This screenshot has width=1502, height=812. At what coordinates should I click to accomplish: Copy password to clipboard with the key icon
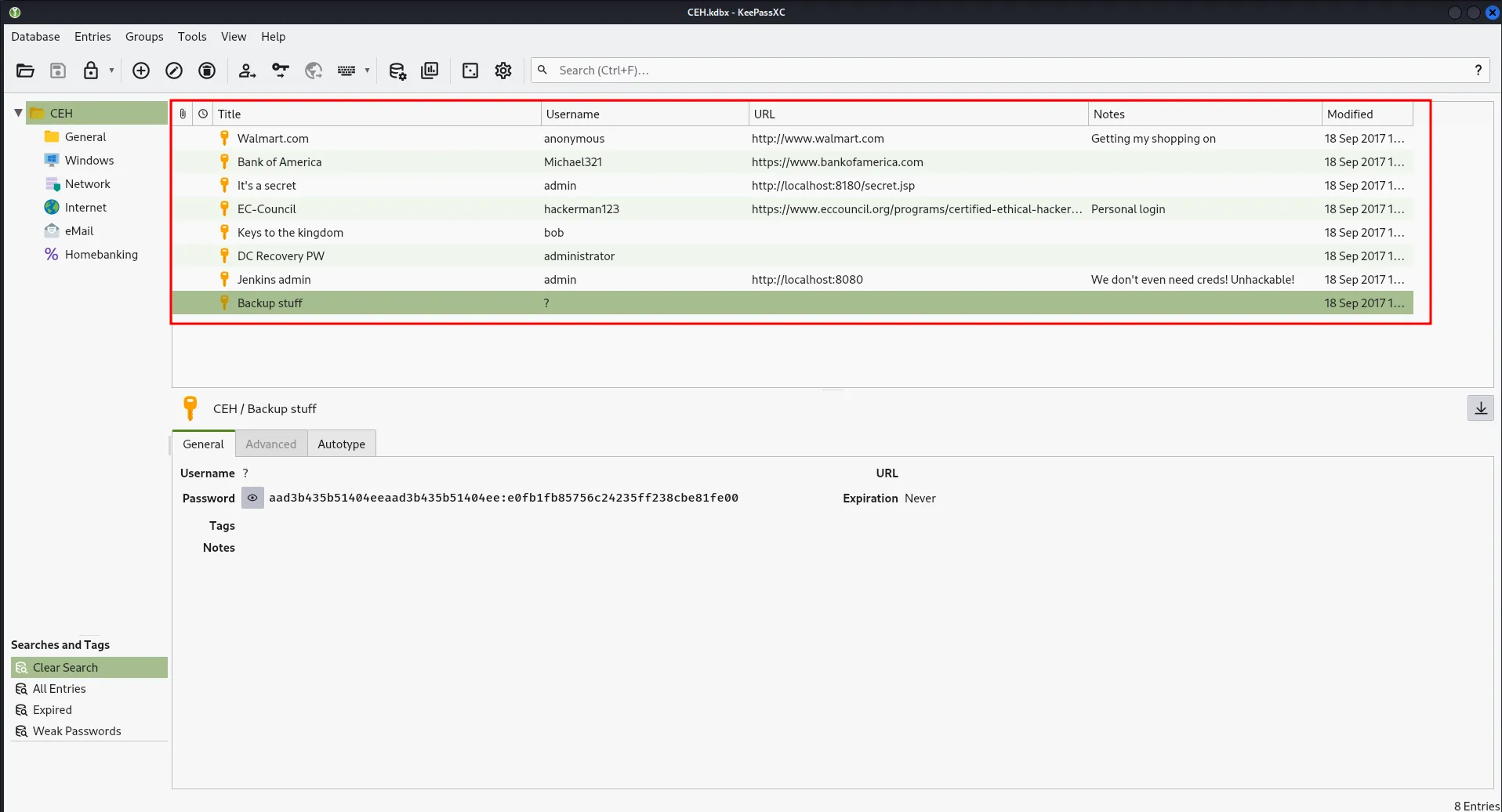(x=281, y=71)
